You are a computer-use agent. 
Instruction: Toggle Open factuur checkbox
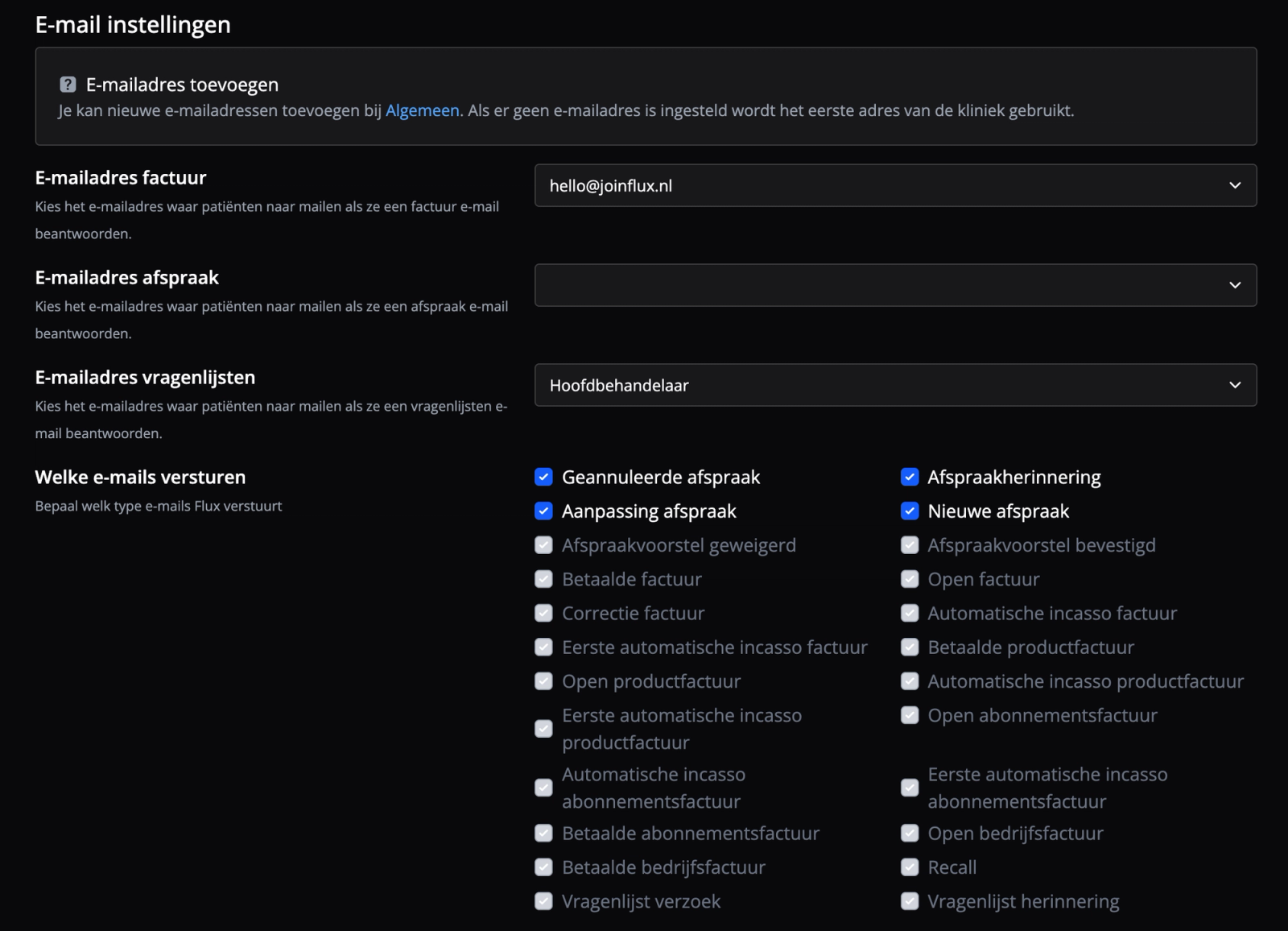click(910, 579)
